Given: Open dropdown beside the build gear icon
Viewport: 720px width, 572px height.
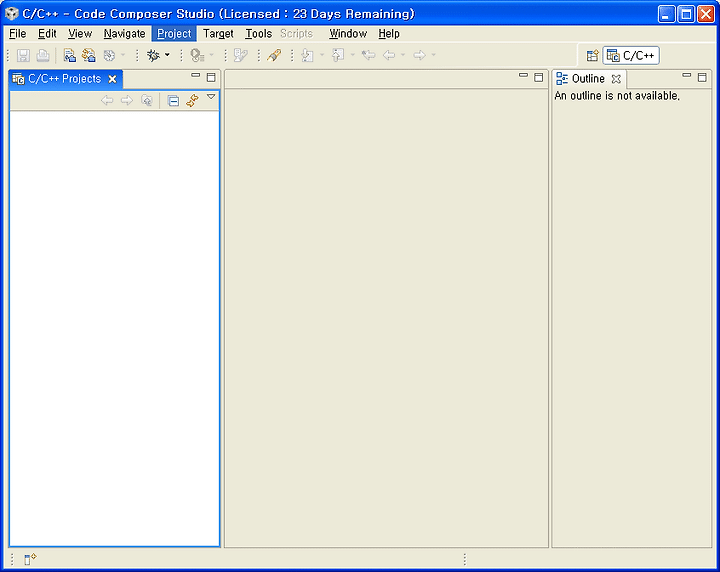Looking at the screenshot, I should click(x=123, y=55).
